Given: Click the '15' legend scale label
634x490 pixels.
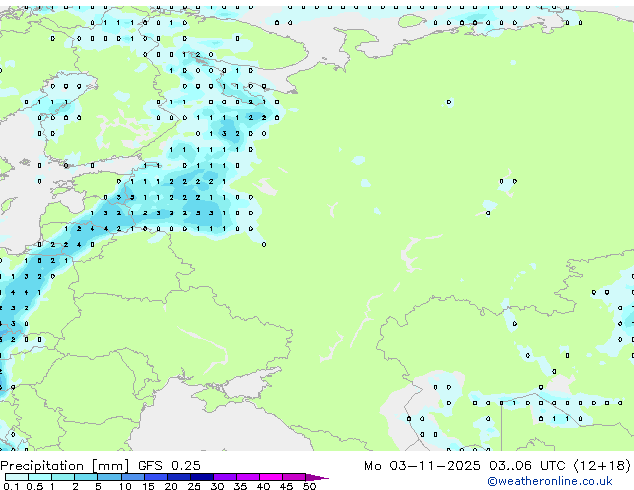Looking at the screenshot, I should pos(148,486).
